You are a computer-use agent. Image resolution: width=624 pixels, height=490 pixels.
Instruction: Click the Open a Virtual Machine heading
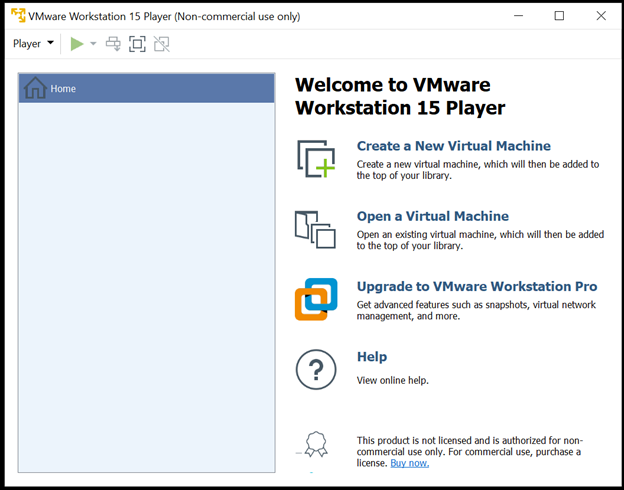click(x=432, y=216)
